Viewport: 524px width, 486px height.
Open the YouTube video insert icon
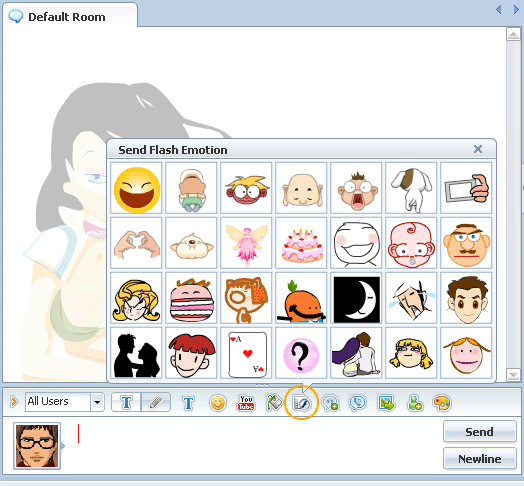click(x=246, y=402)
